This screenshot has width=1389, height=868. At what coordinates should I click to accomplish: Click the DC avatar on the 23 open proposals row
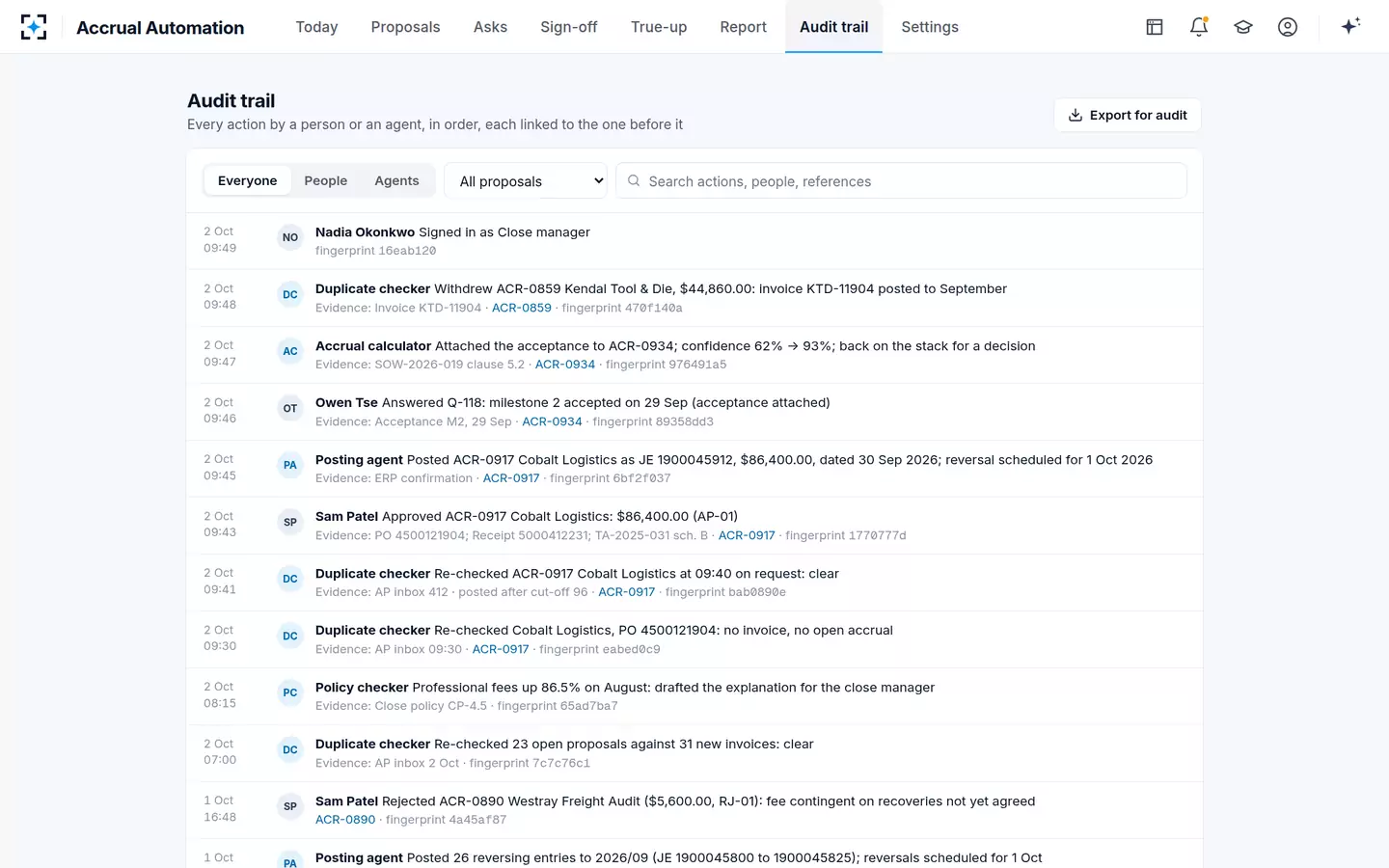click(x=290, y=749)
